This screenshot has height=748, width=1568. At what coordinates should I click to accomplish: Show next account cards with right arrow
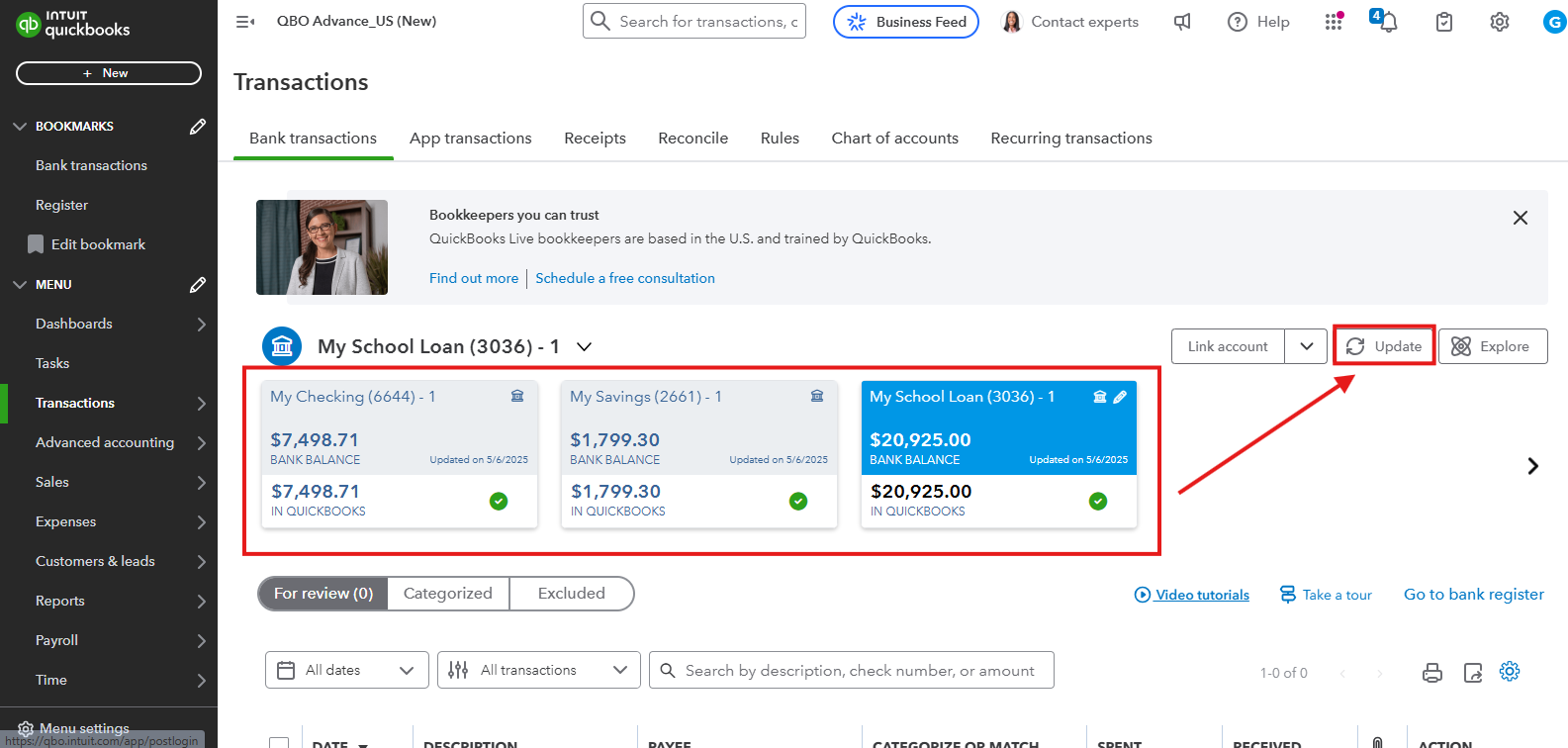coord(1532,466)
